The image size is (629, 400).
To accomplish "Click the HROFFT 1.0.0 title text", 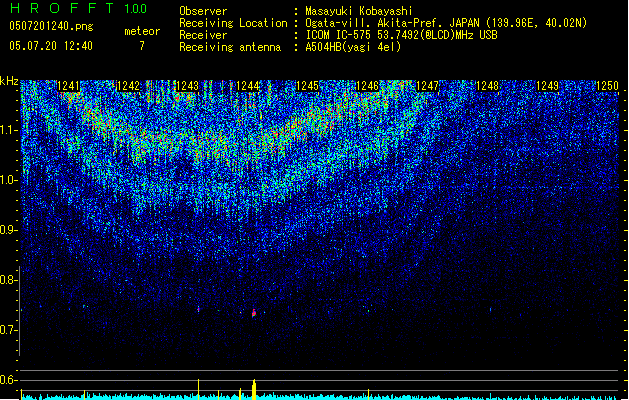I will coord(78,8).
